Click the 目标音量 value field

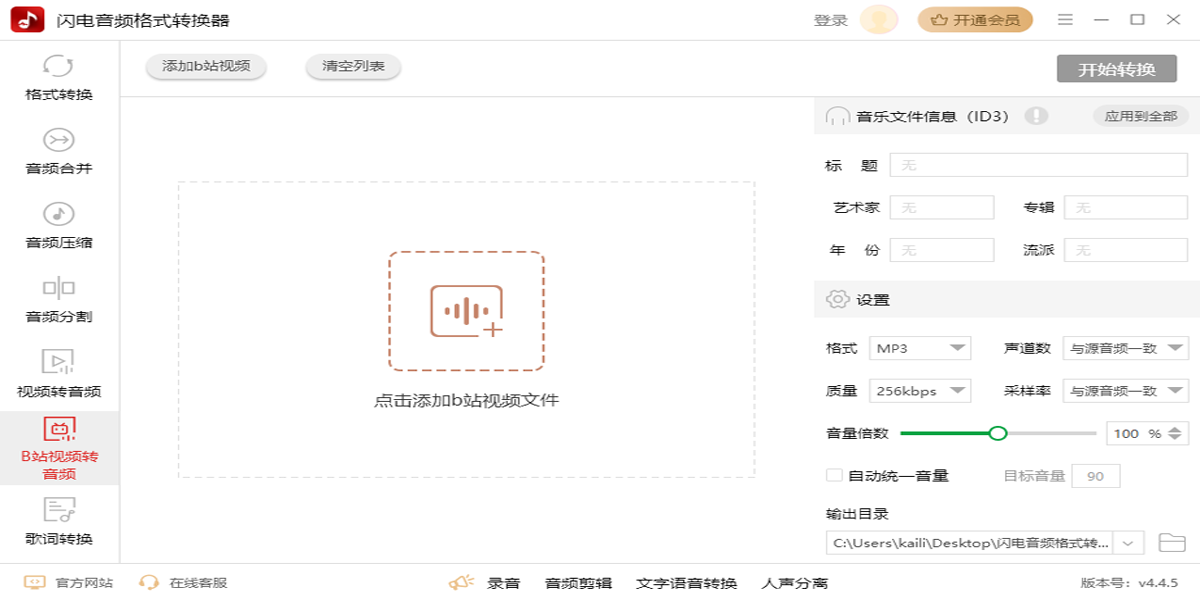point(1096,476)
